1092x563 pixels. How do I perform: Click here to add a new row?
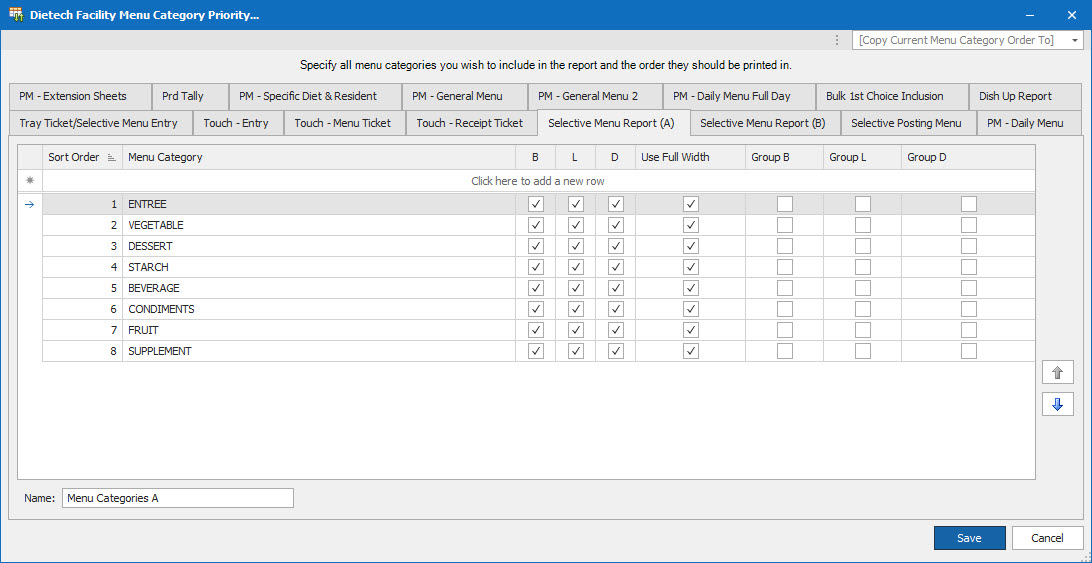[x=538, y=180]
